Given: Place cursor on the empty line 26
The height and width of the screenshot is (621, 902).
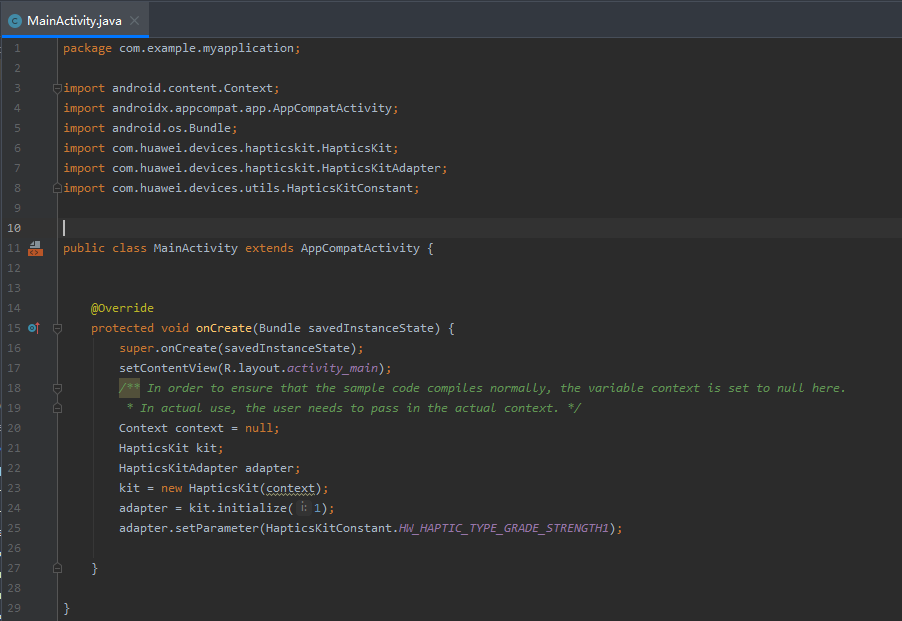Looking at the screenshot, I should tap(300, 548).
